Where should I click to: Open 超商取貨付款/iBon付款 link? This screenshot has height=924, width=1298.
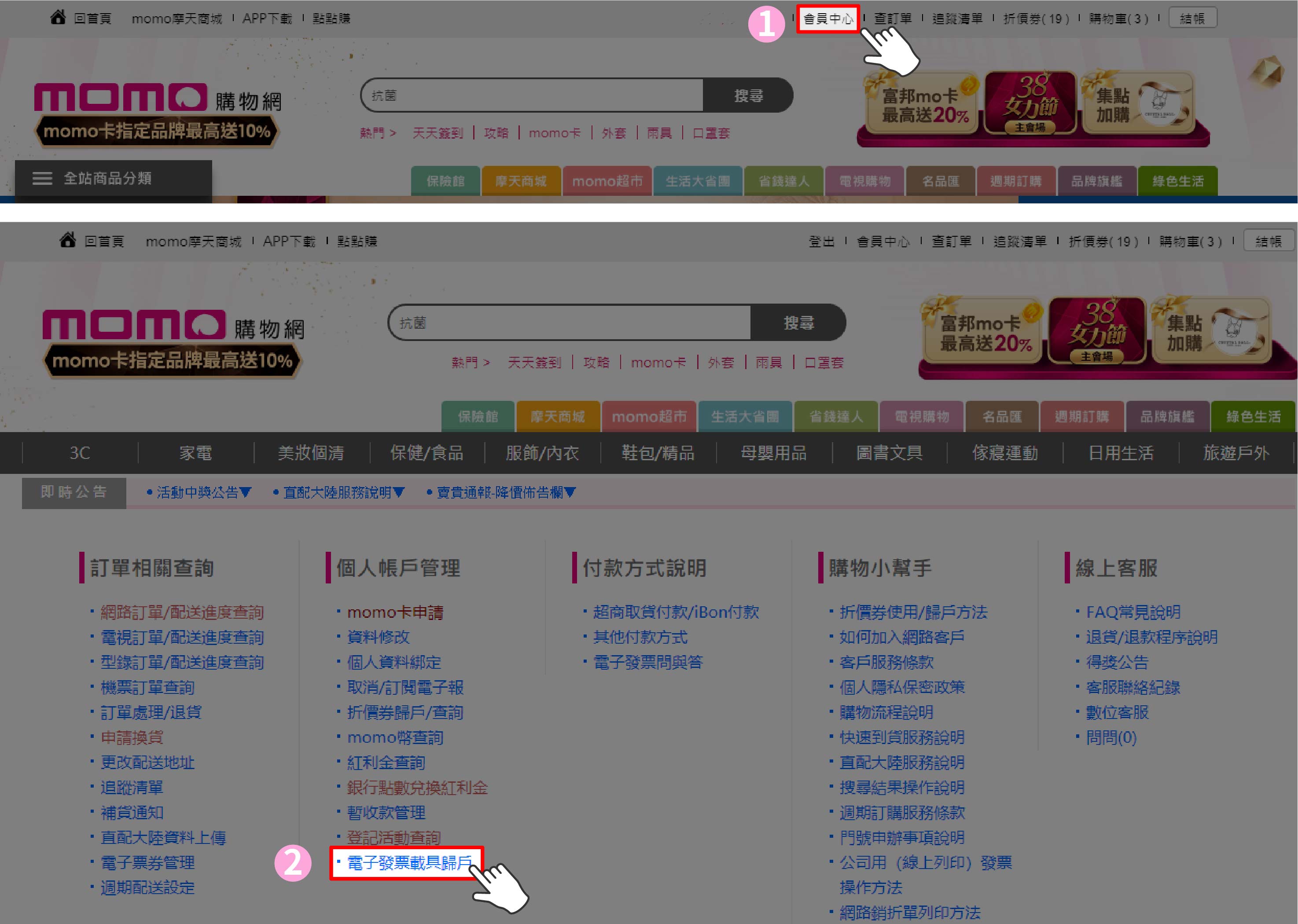point(676,612)
